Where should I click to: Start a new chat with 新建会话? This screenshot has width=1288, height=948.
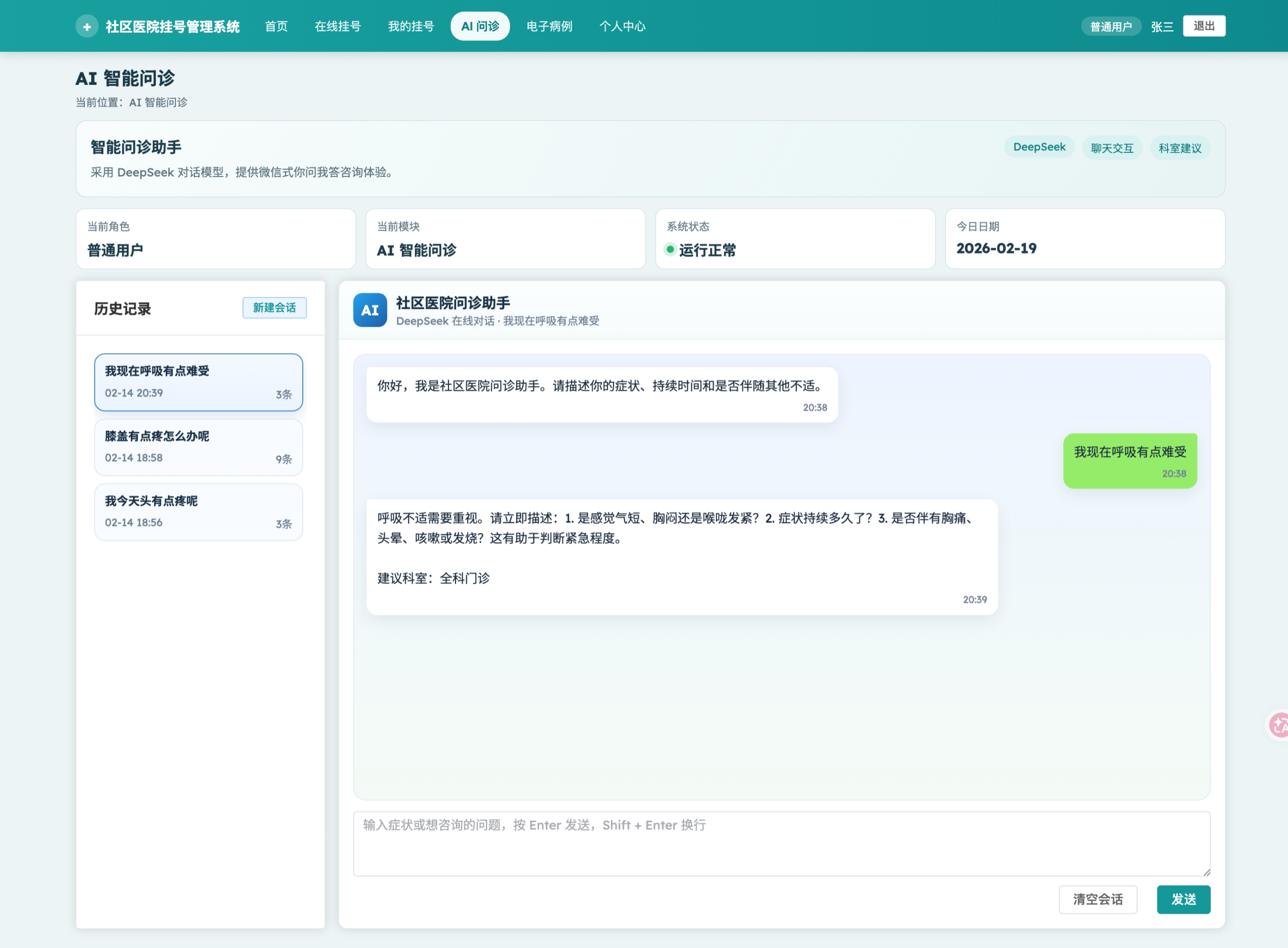click(x=274, y=307)
